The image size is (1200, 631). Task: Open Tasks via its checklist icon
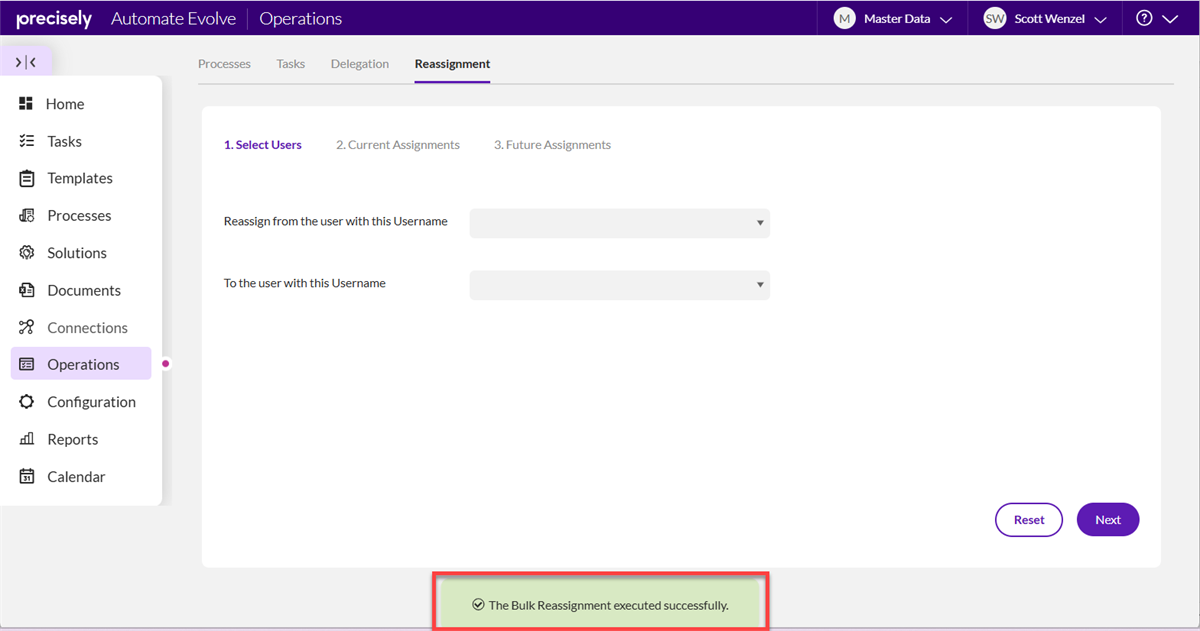27,141
